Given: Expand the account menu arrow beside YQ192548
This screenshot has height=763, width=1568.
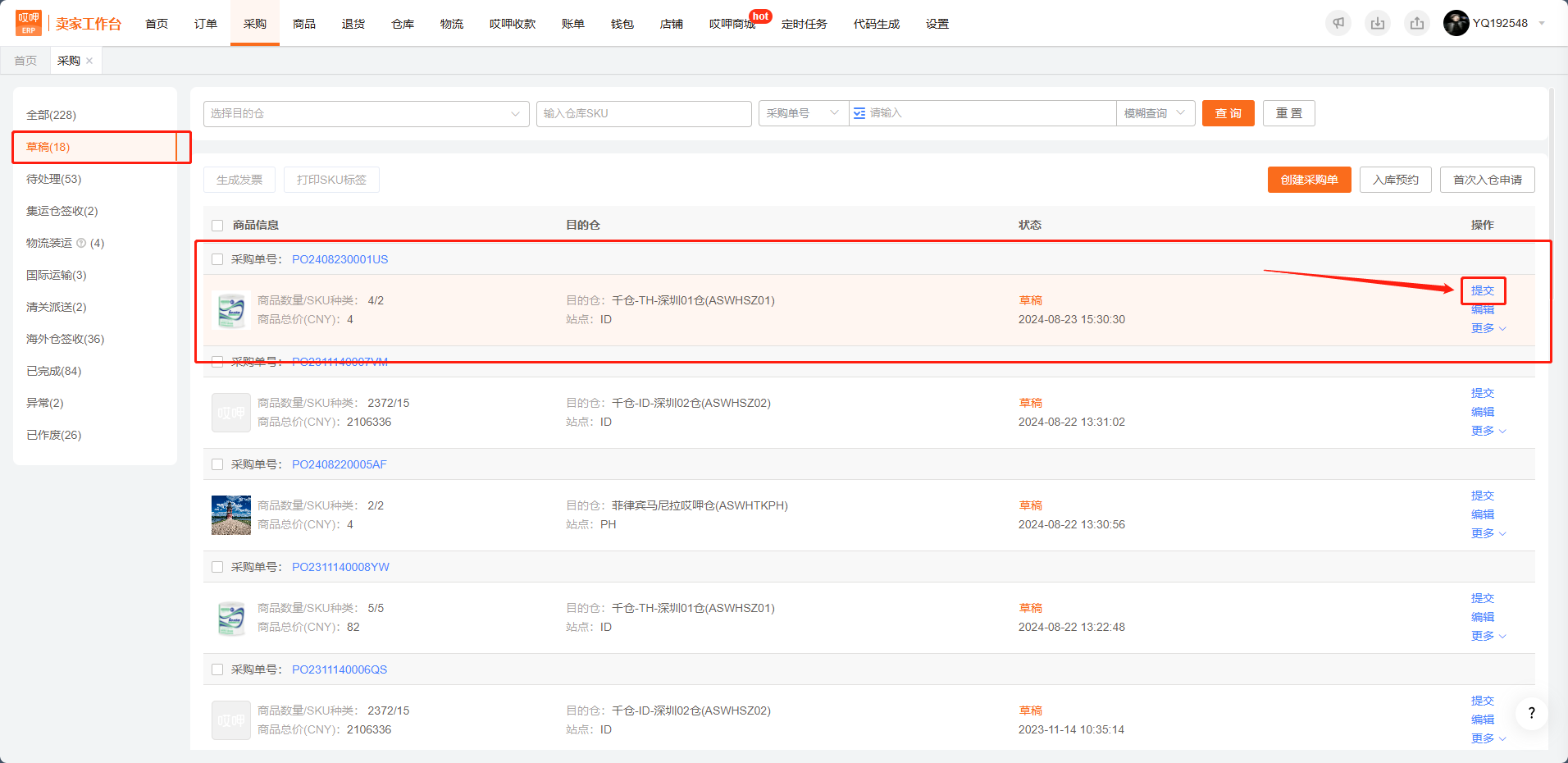Looking at the screenshot, I should tap(1542, 23).
